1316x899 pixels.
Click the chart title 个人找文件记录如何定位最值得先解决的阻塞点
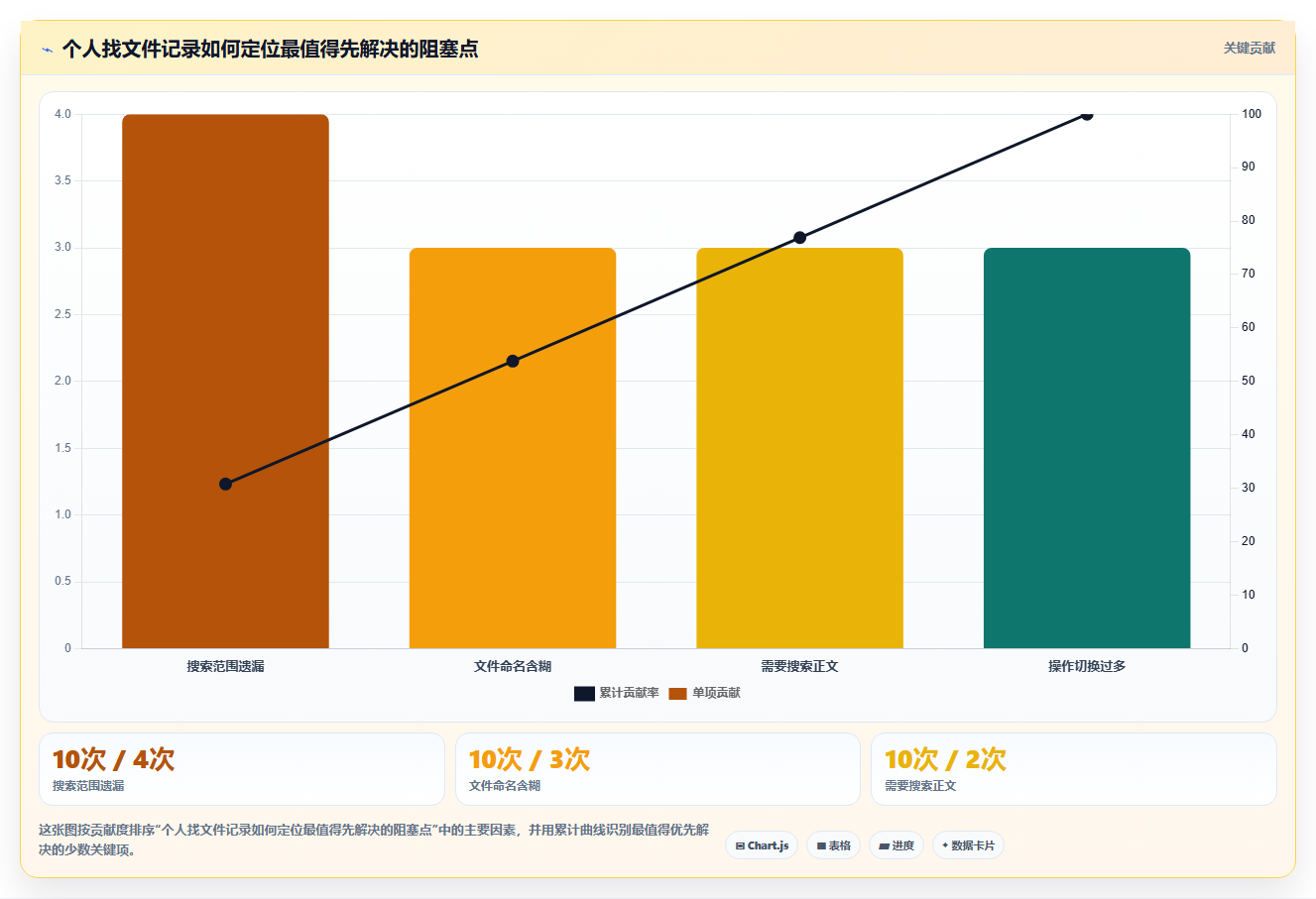[x=270, y=49]
